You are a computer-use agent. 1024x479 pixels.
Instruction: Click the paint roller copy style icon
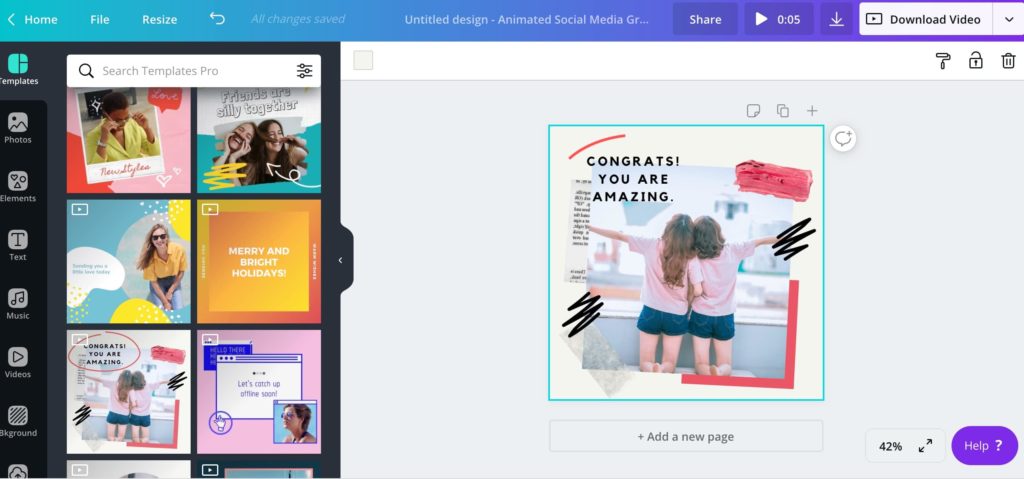(942, 61)
